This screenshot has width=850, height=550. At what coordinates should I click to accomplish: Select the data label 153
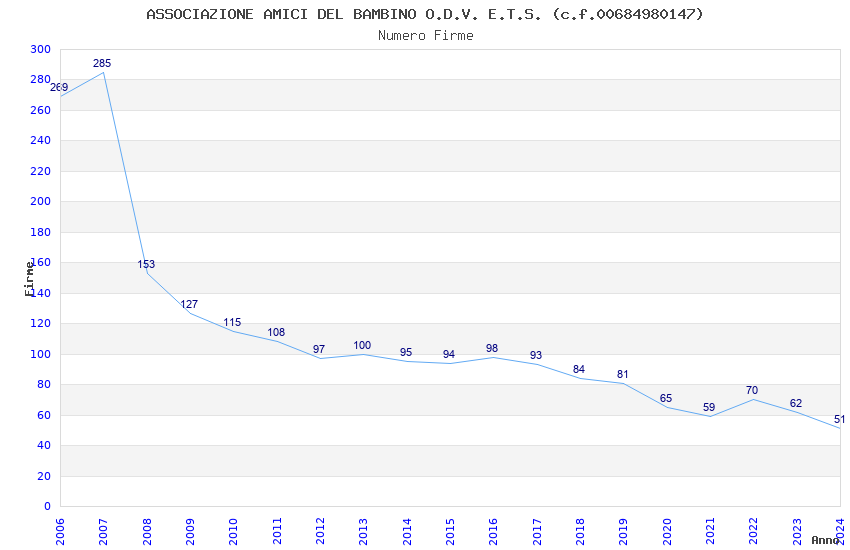146,264
